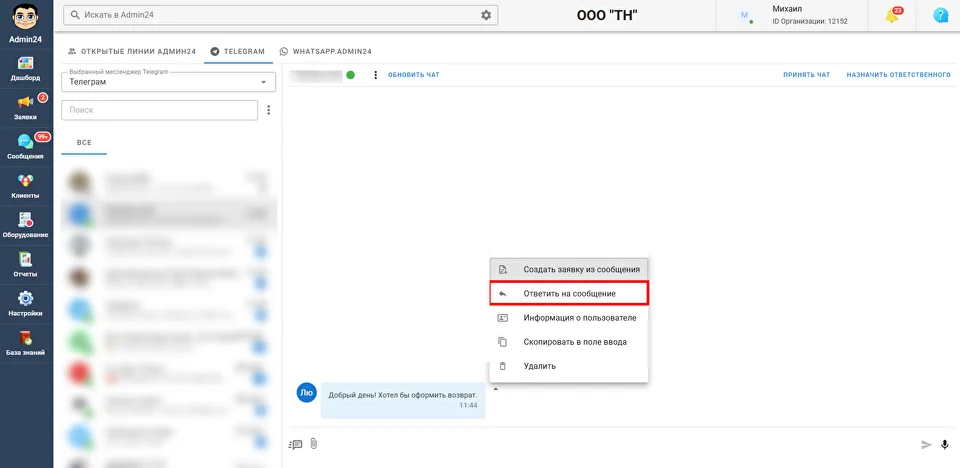Attach a file with paperclip icon

pyautogui.click(x=313, y=444)
